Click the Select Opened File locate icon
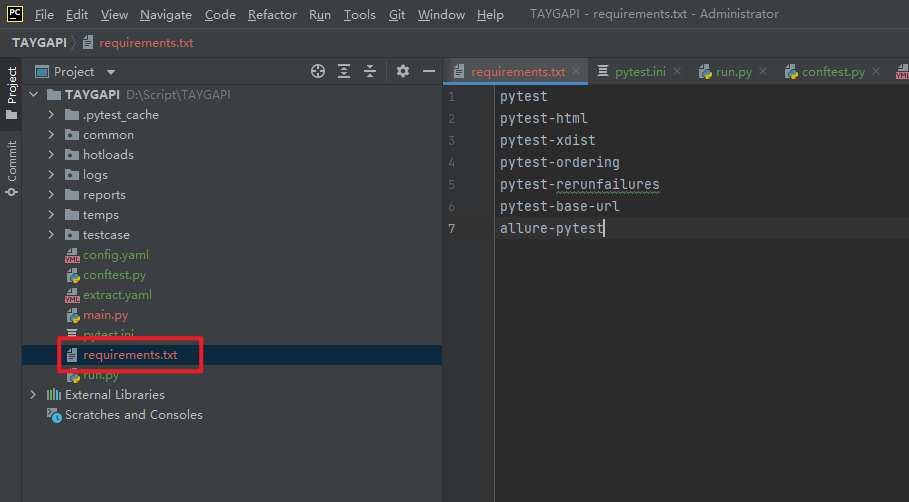Screen dimensions: 909x502 (318, 71)
